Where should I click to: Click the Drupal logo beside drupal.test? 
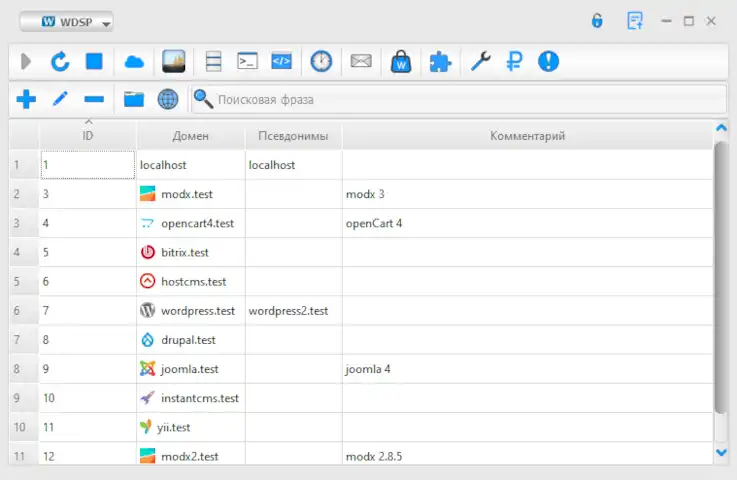148,339
